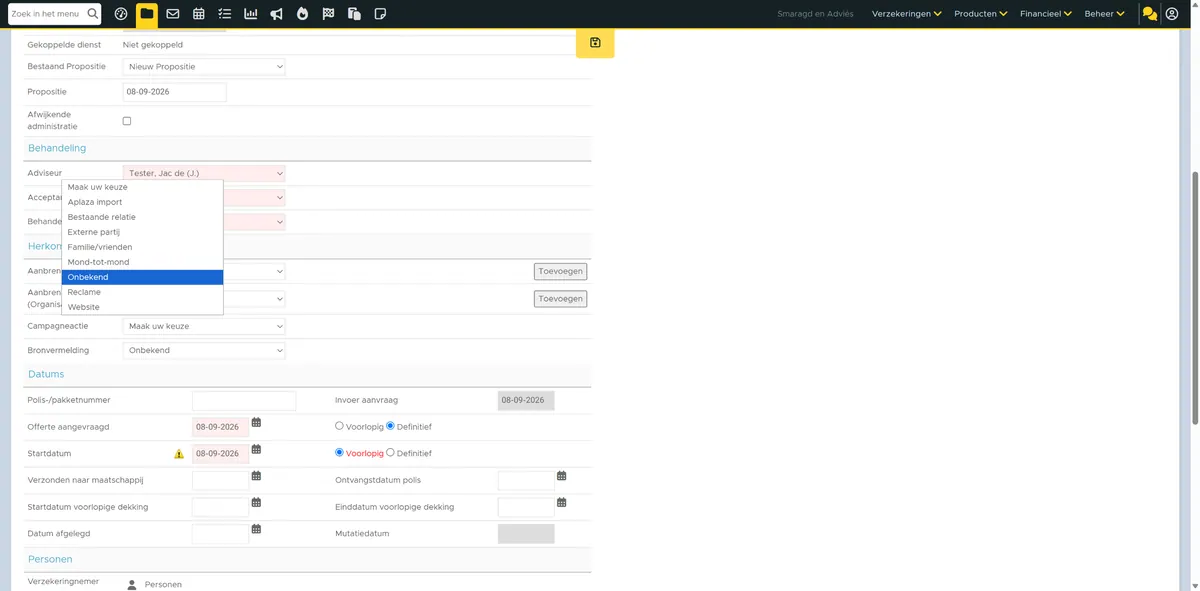Screen dimensions: 1200x591
Task: Click the clipboard paste icon in top bar
Action: coord(355,14)
